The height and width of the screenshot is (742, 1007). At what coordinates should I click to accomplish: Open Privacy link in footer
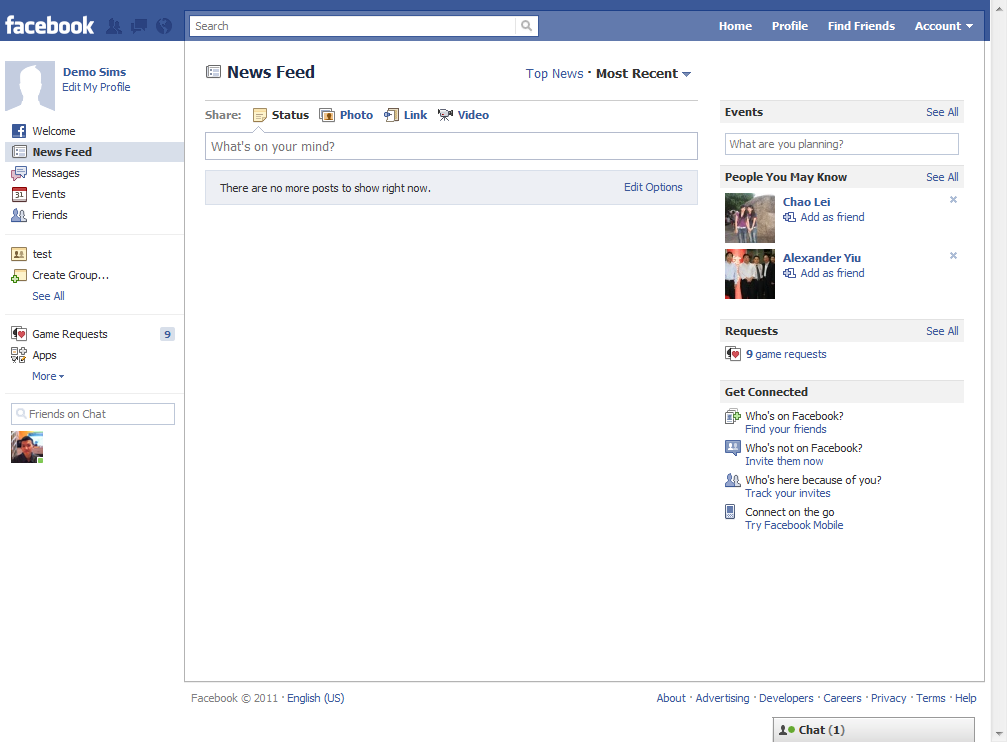[888, 698]
